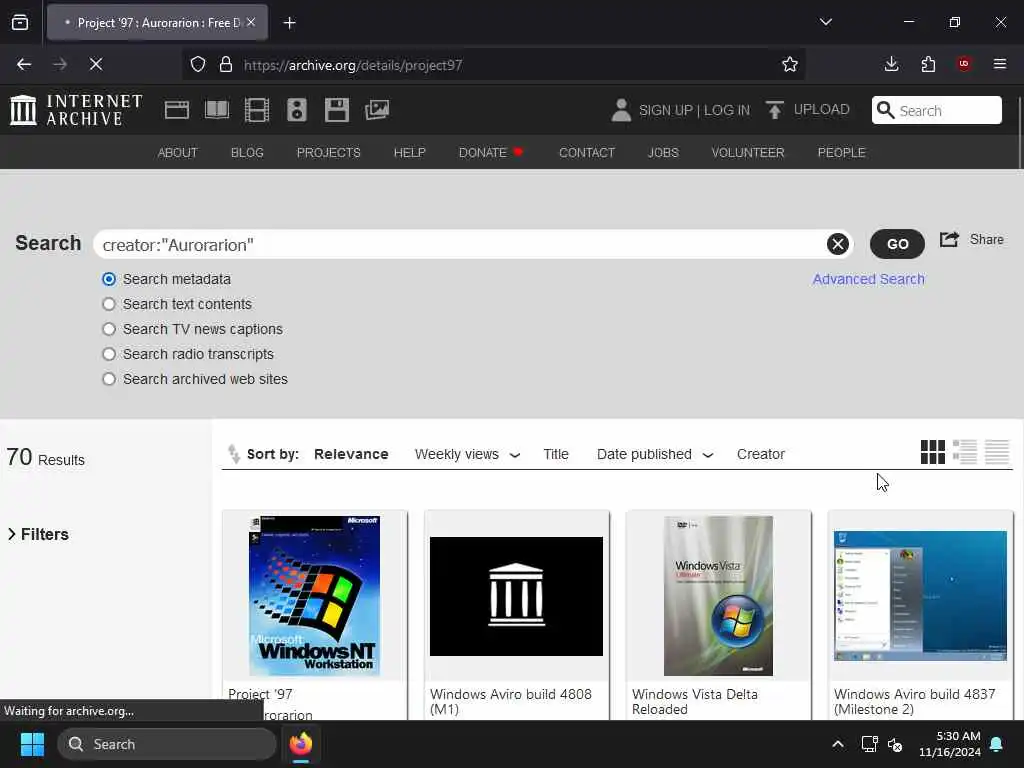
Task: Bookmark this page with star icon
Action: (x=790, y=64)
